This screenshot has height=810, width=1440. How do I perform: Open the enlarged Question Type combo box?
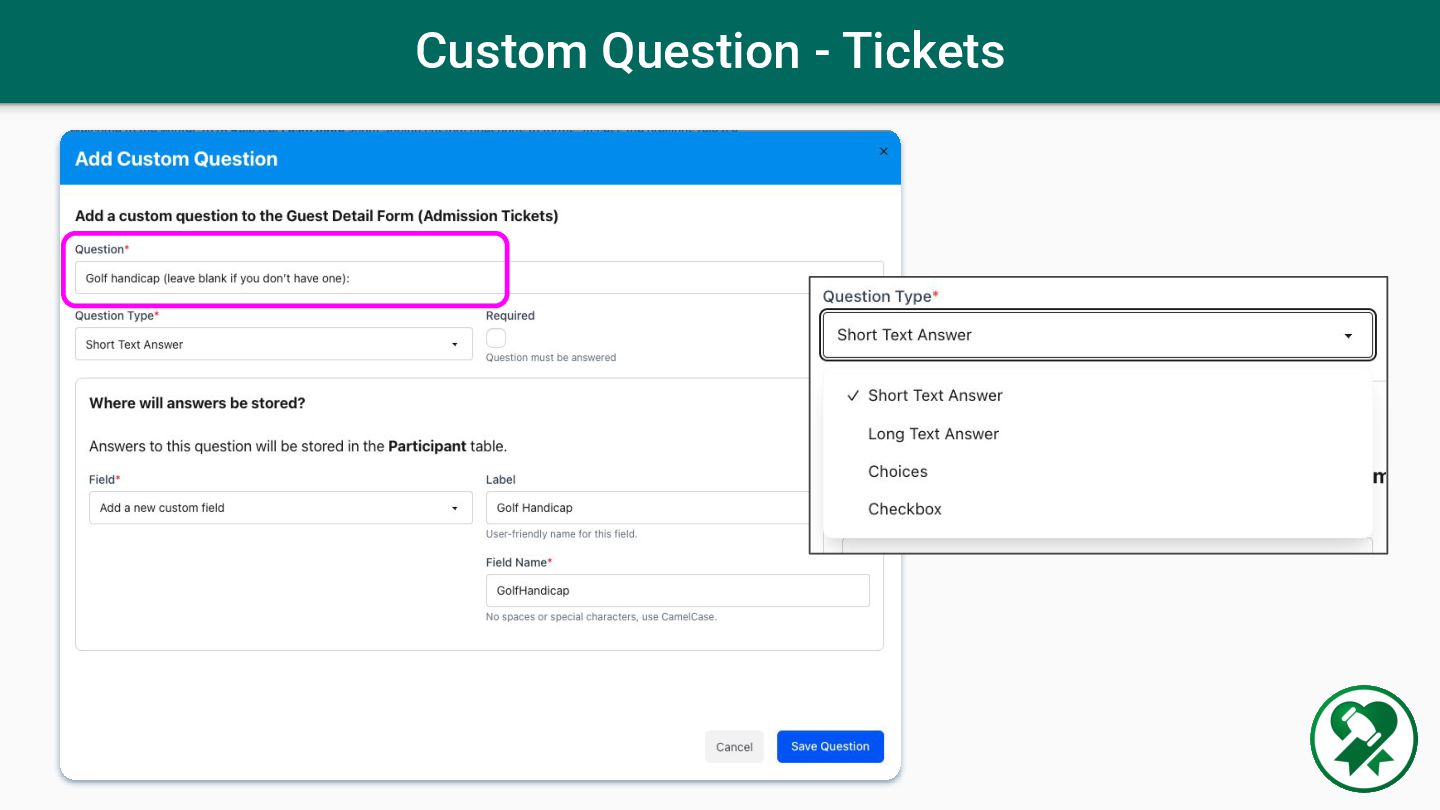click(x=1097, y=335)
